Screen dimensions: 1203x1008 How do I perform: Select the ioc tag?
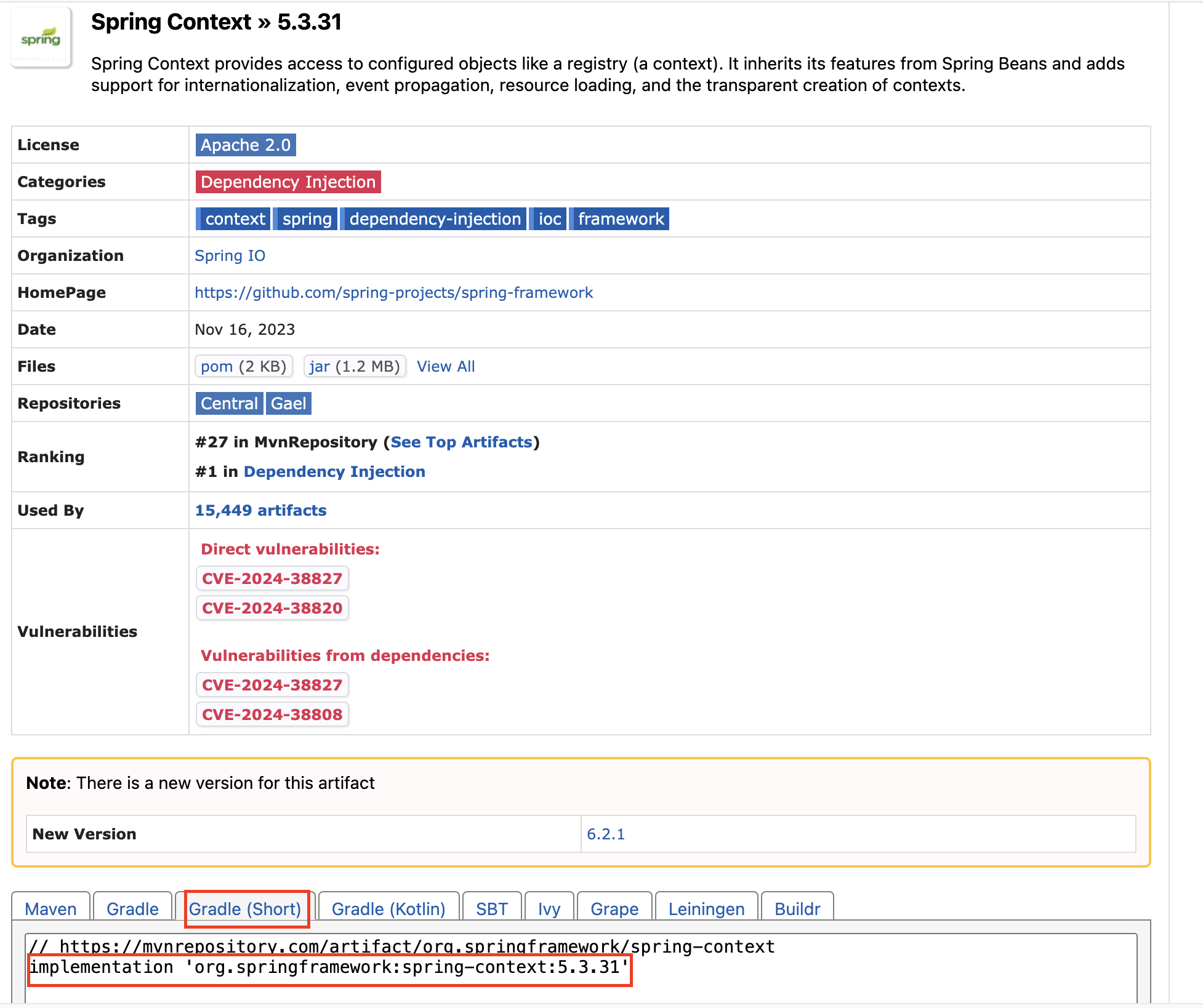coord(549,219)
